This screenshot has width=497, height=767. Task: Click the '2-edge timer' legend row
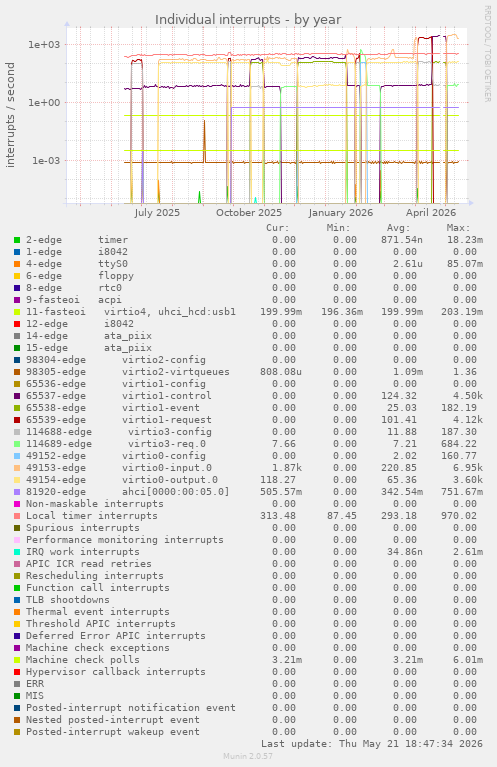(248, 240)
